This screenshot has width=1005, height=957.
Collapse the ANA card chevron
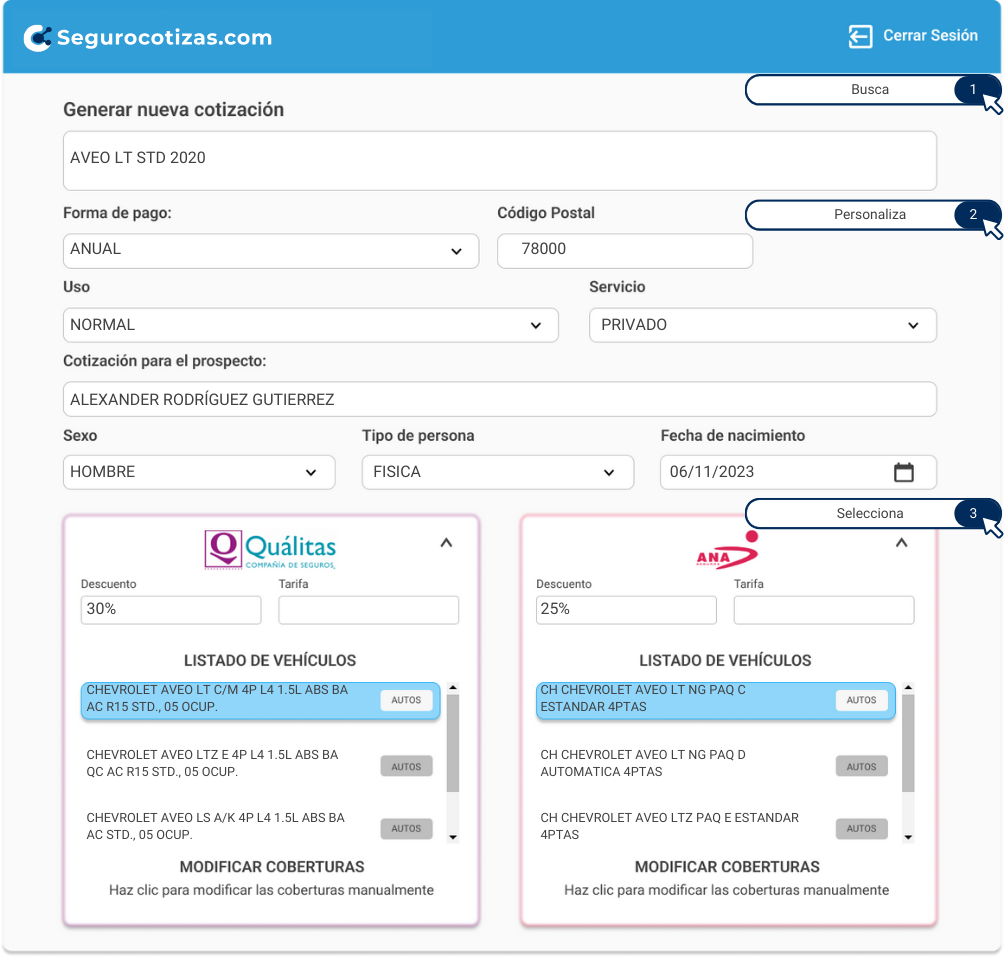click(901, 543)
